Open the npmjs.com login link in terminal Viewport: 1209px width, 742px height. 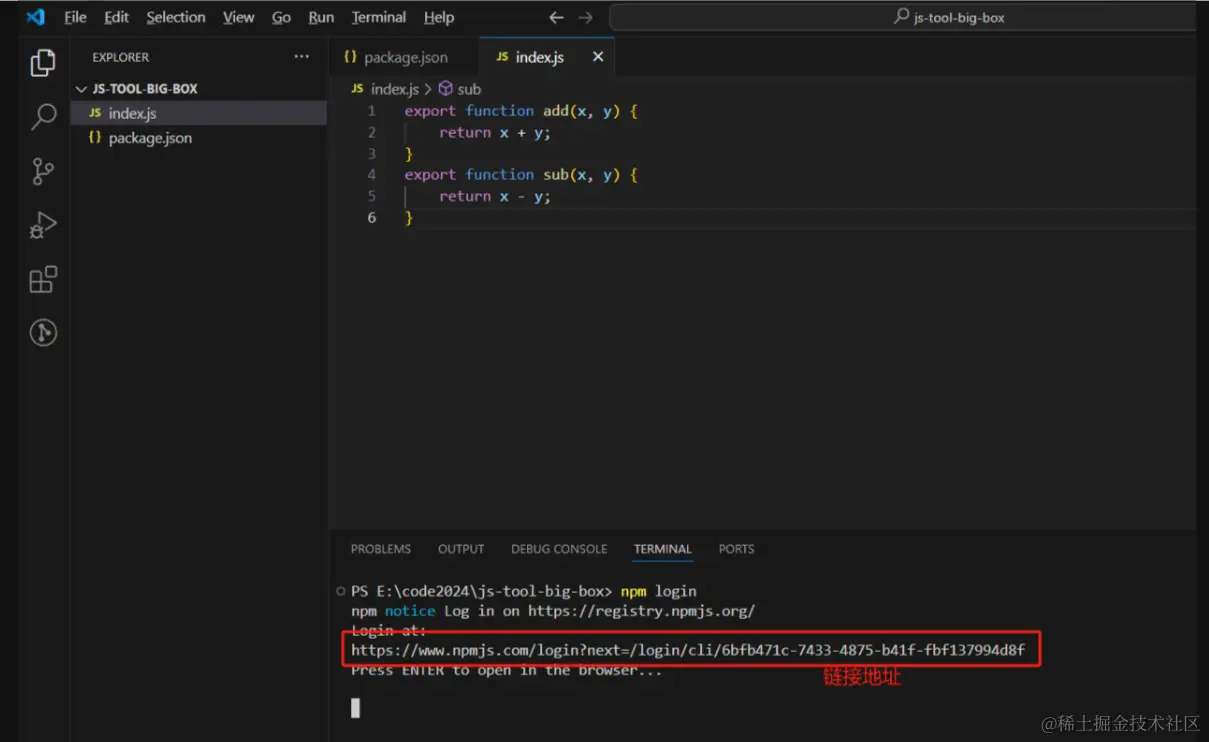tap(688, 650)
